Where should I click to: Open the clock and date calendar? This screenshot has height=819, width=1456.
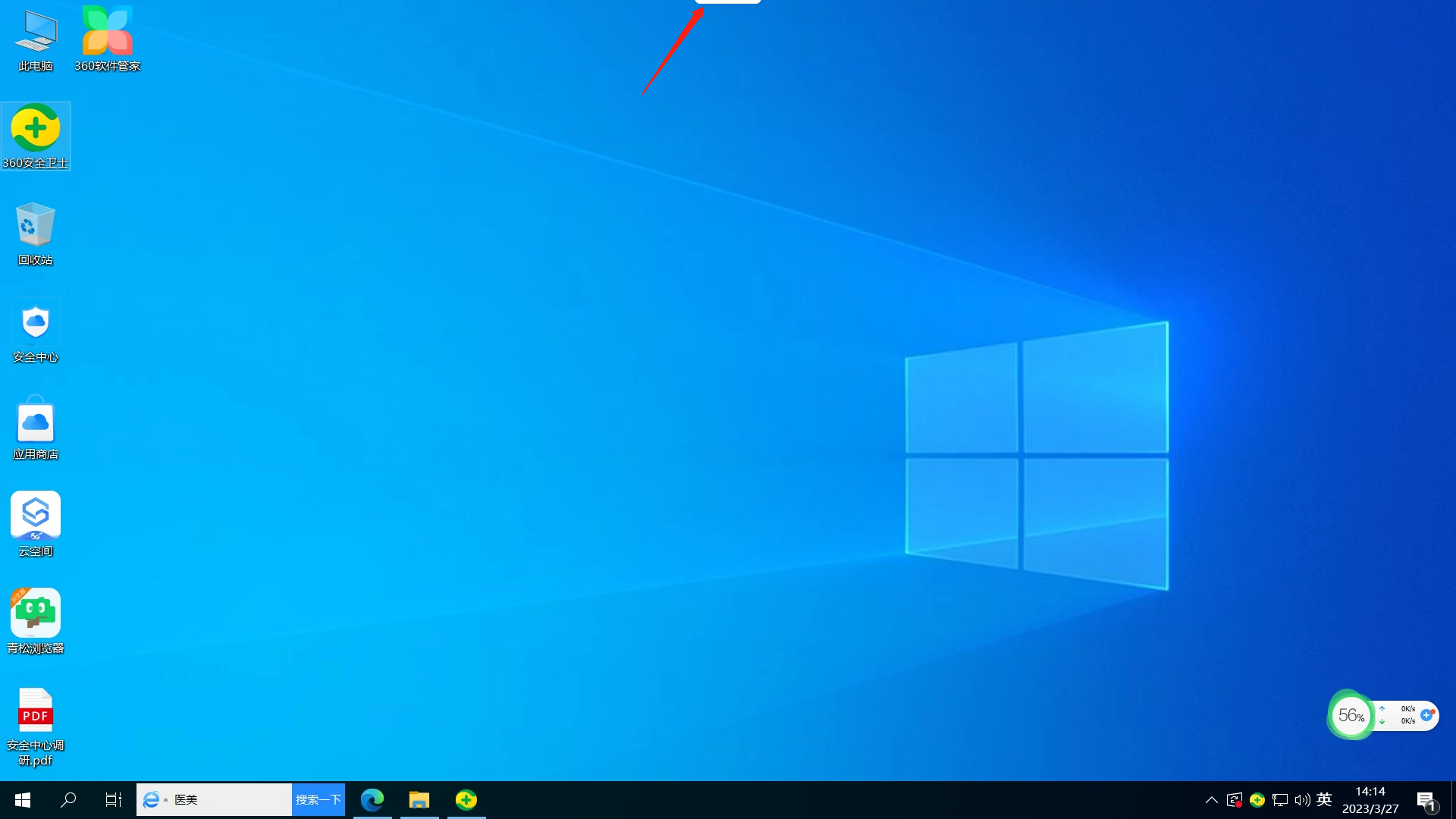(x=1370, y=800)
